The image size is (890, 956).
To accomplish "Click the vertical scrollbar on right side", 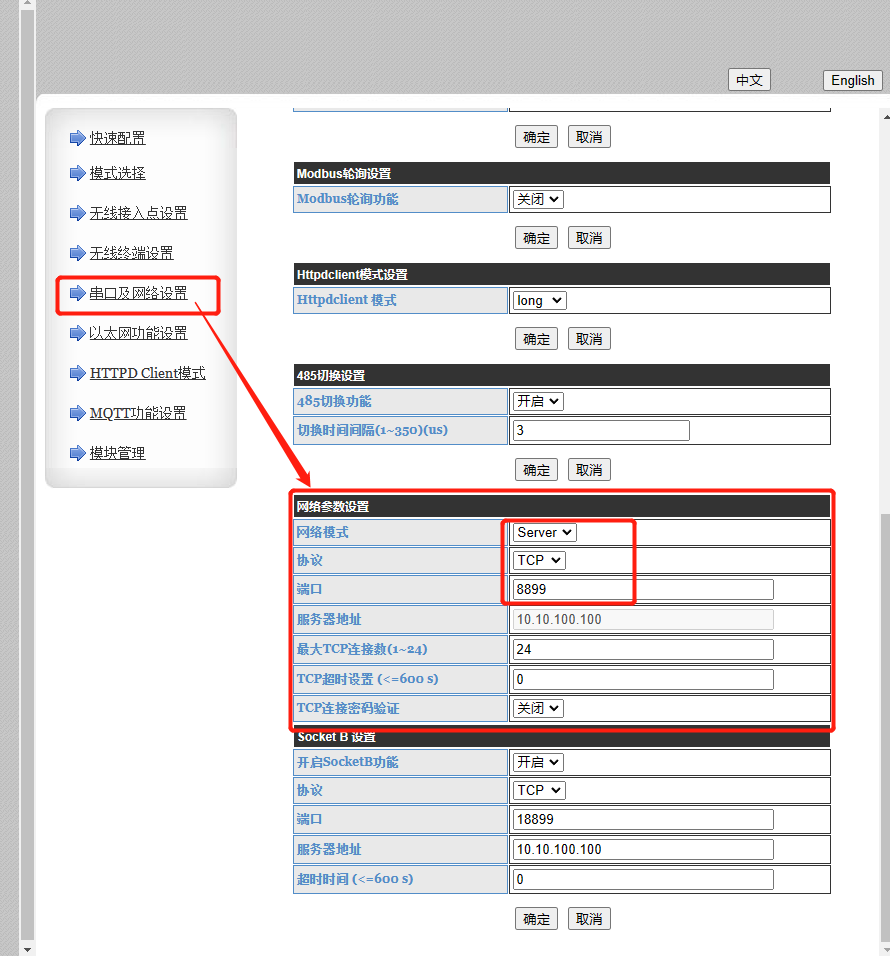I will [882, 700].
